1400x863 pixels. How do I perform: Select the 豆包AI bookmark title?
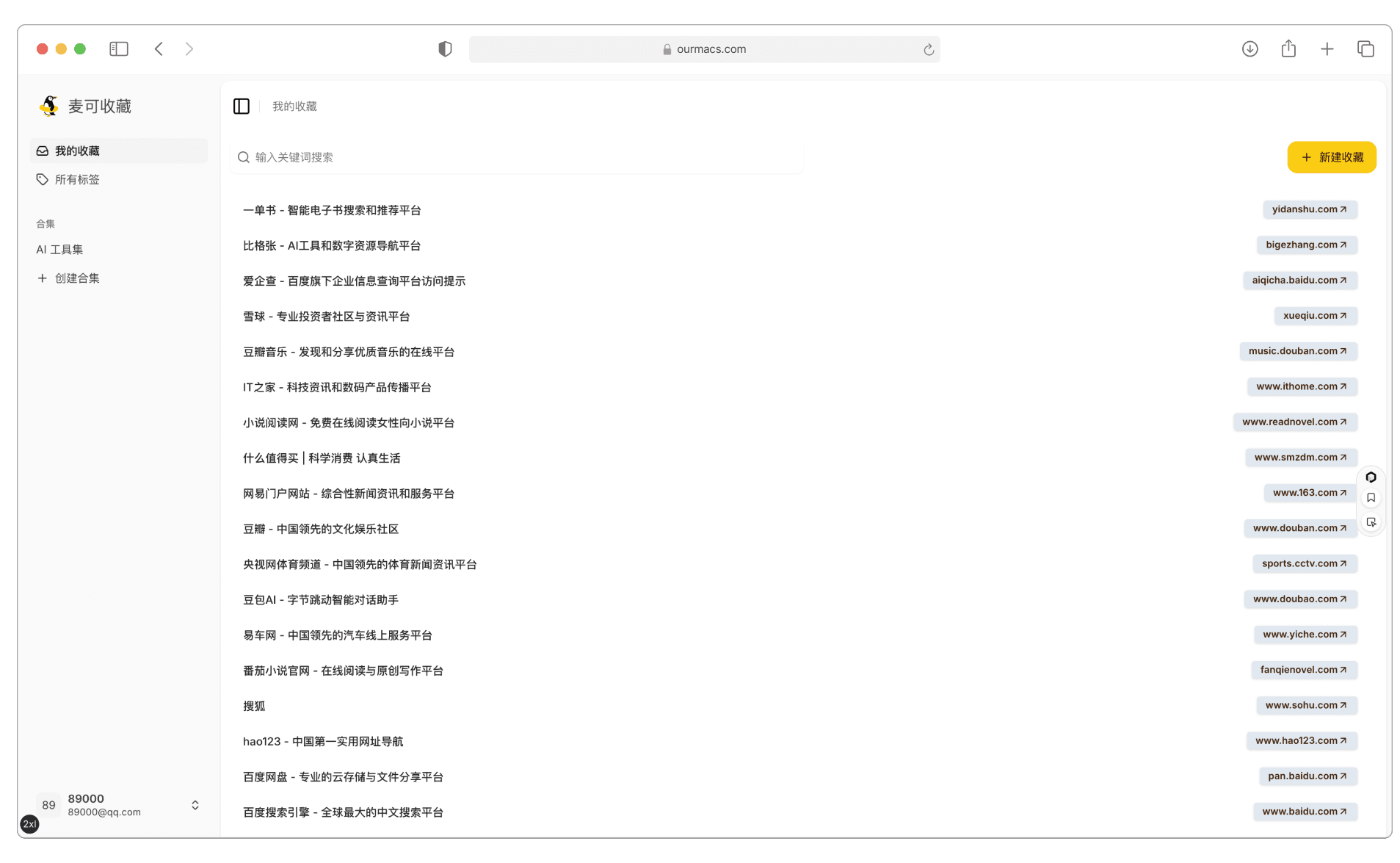[321, 600]
